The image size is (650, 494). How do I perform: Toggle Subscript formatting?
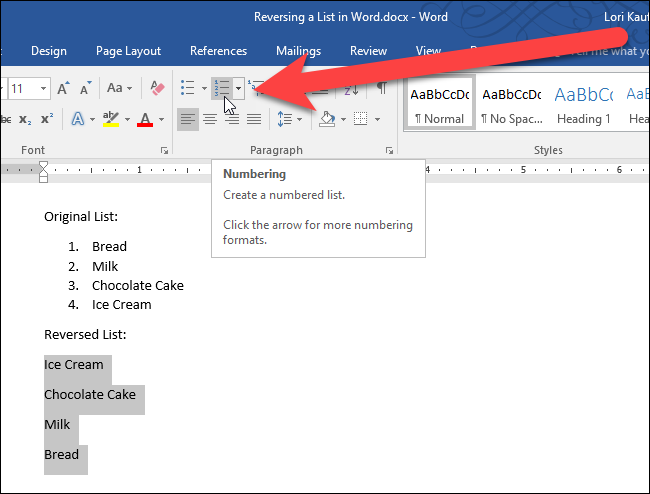25,120
